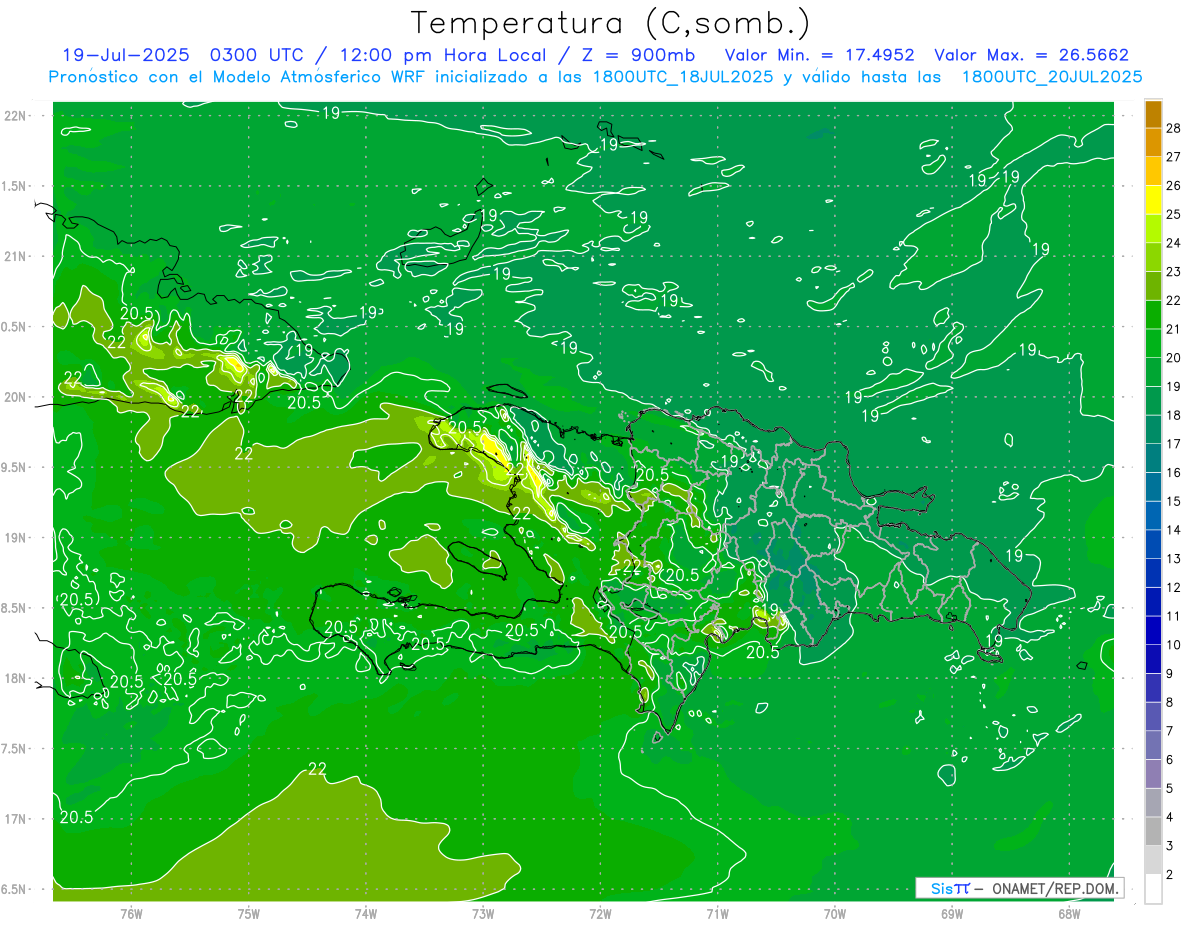Click the '21N' latitude axis label
The image size is (1200, 927).
click(16, 256)
